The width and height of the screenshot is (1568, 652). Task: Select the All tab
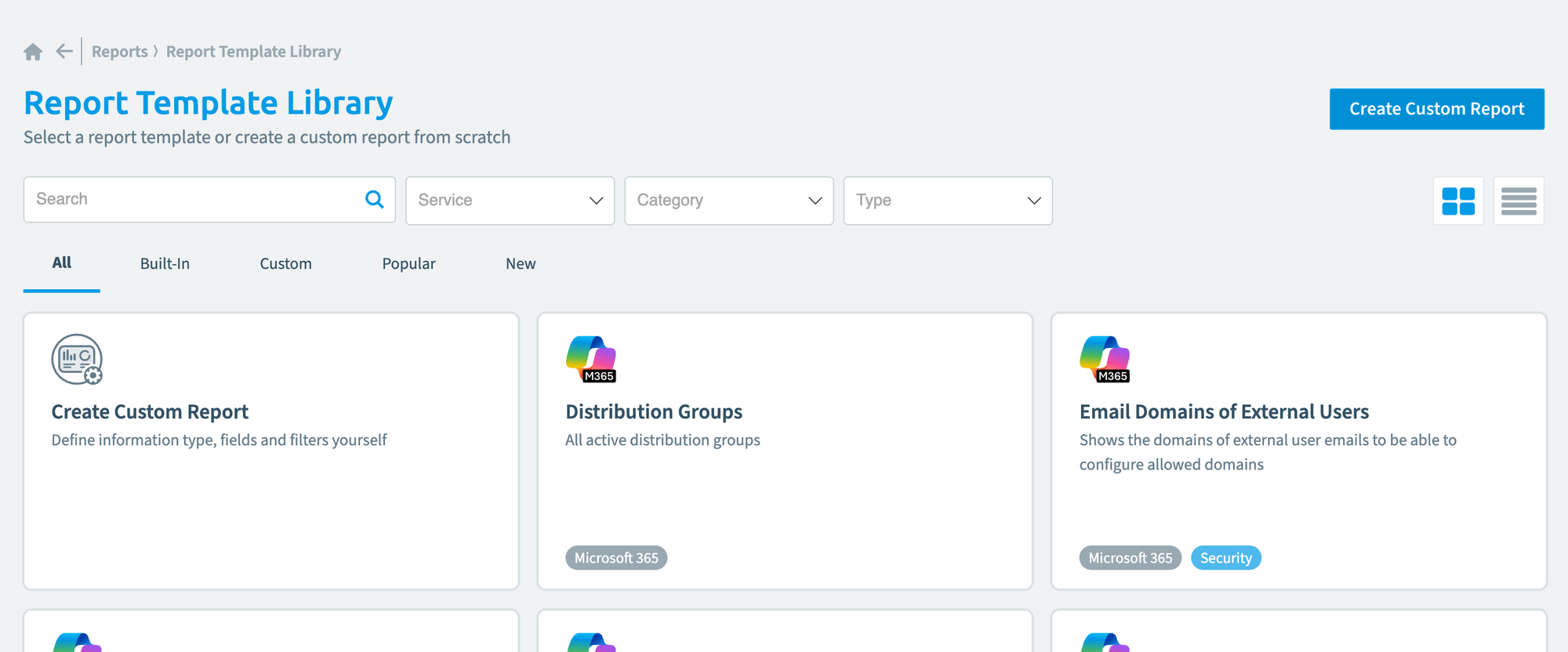point(62,263)
